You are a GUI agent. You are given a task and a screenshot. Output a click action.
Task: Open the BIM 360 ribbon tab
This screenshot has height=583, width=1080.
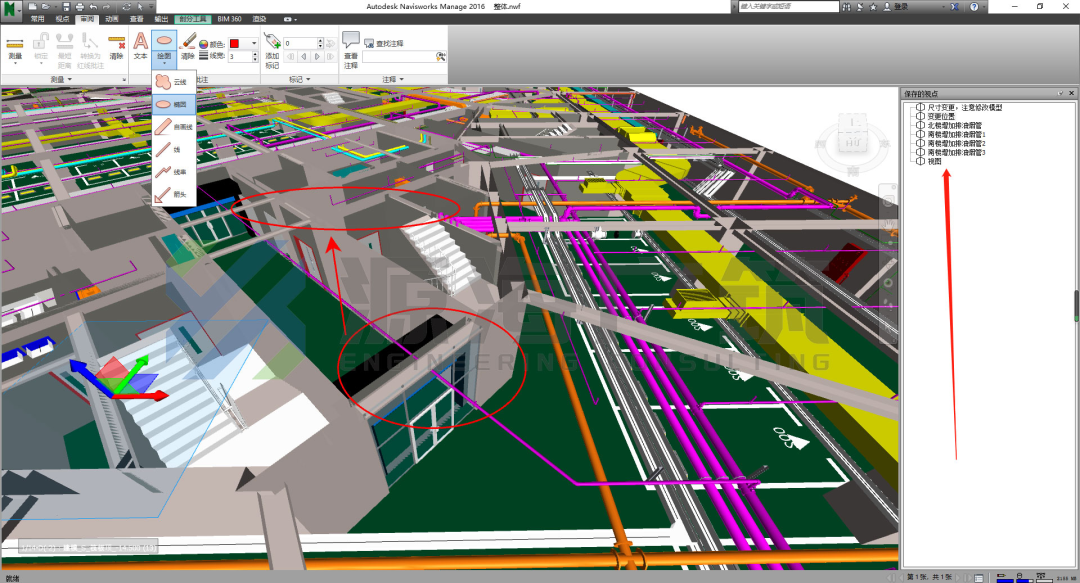pyautogui.click(x=229, y=19)
